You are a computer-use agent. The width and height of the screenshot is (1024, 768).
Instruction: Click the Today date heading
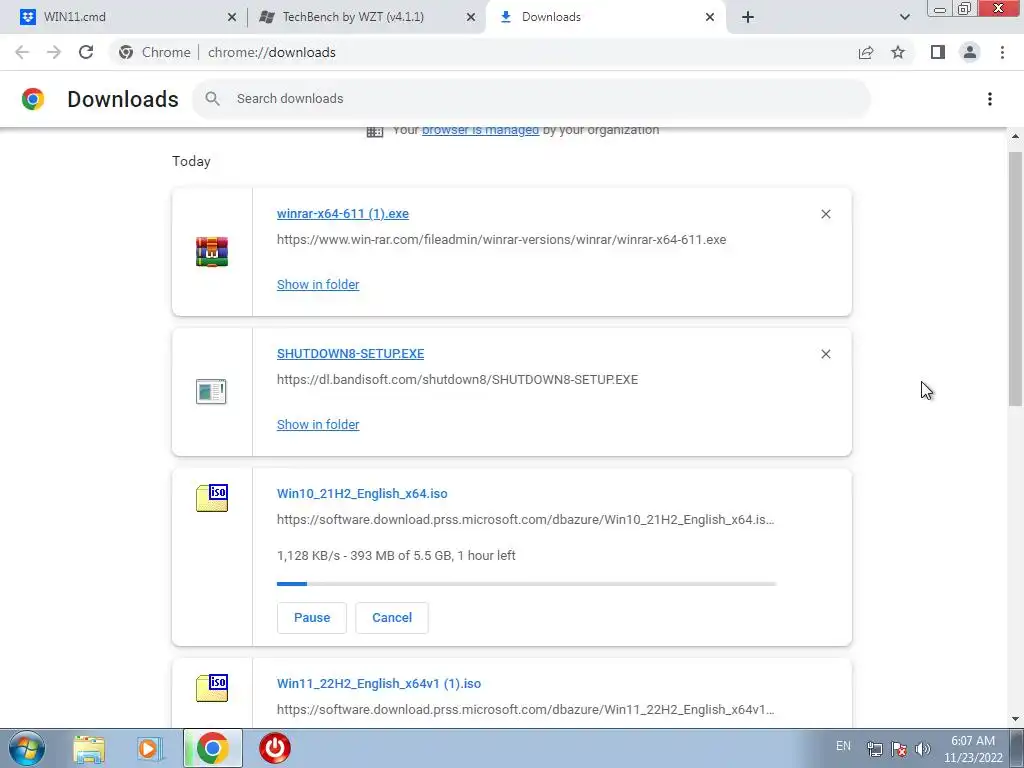point(191,161)
